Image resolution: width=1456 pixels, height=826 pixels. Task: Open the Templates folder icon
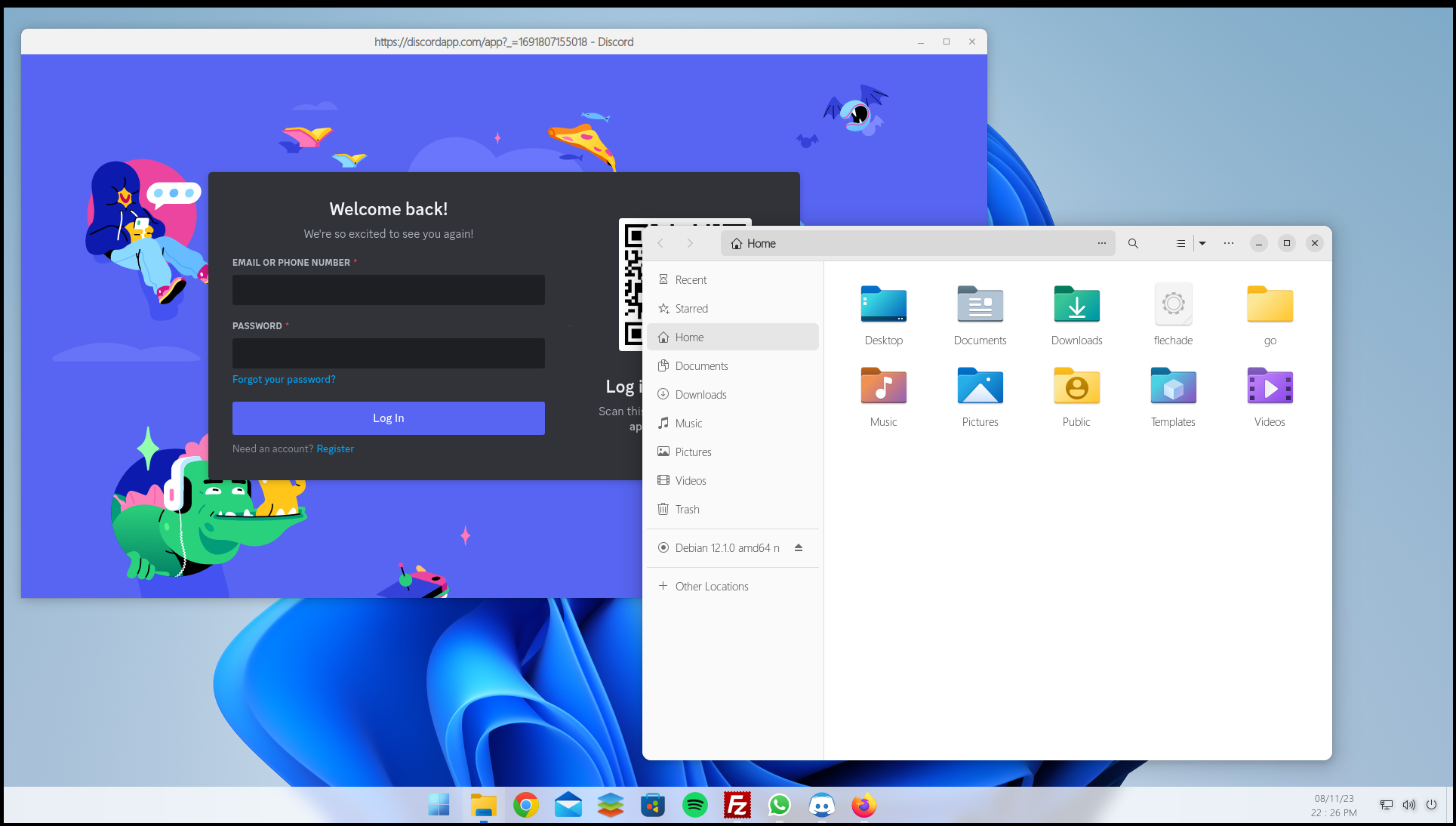(1173, 387)
